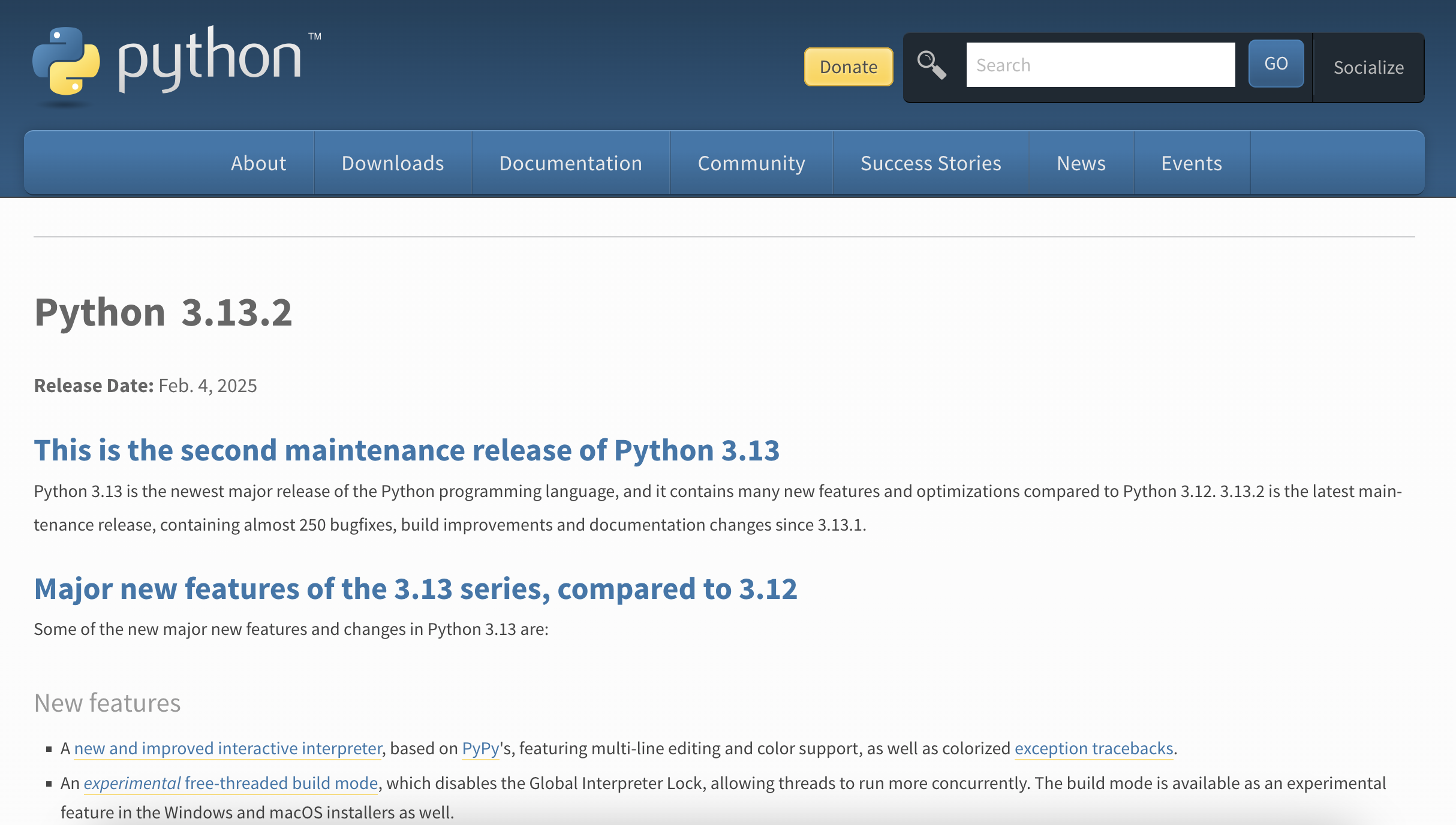Focus the Search input field

(1100, 65)
